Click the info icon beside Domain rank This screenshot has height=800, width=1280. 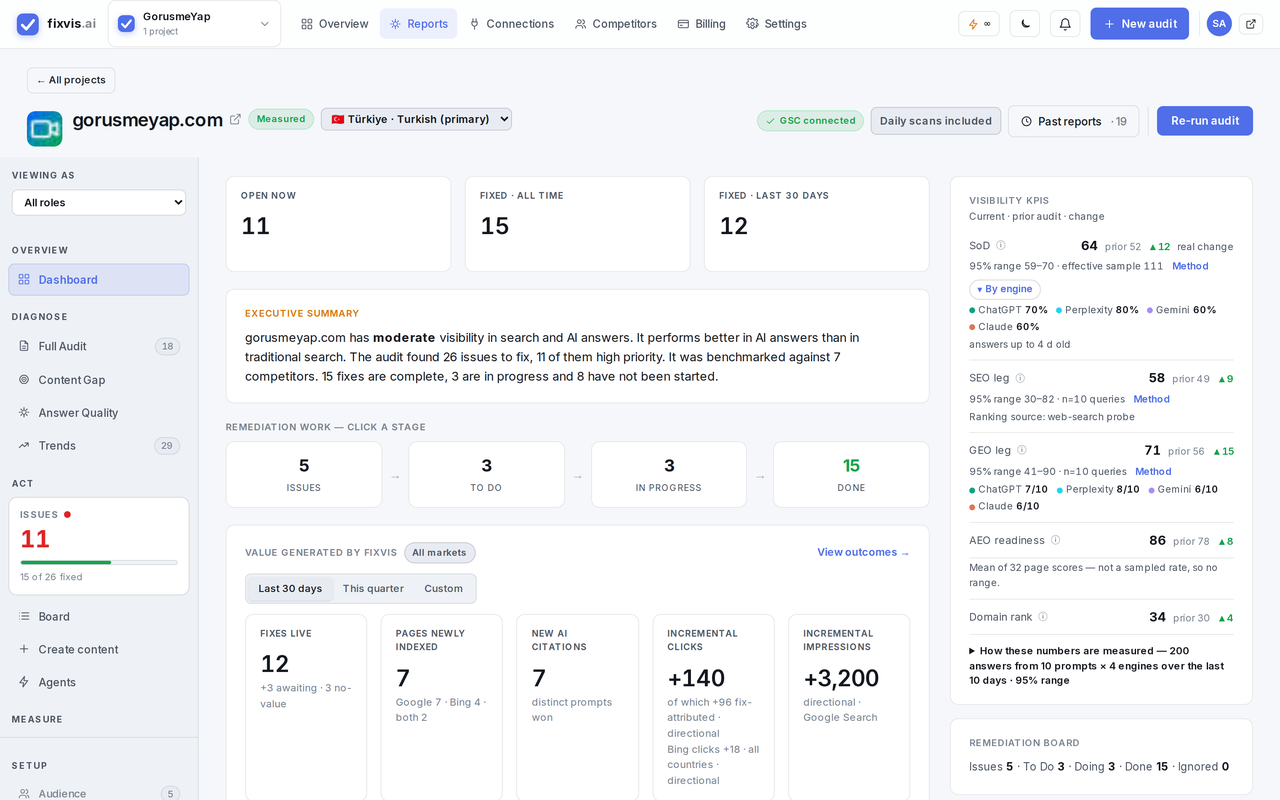pos(1043,617)
